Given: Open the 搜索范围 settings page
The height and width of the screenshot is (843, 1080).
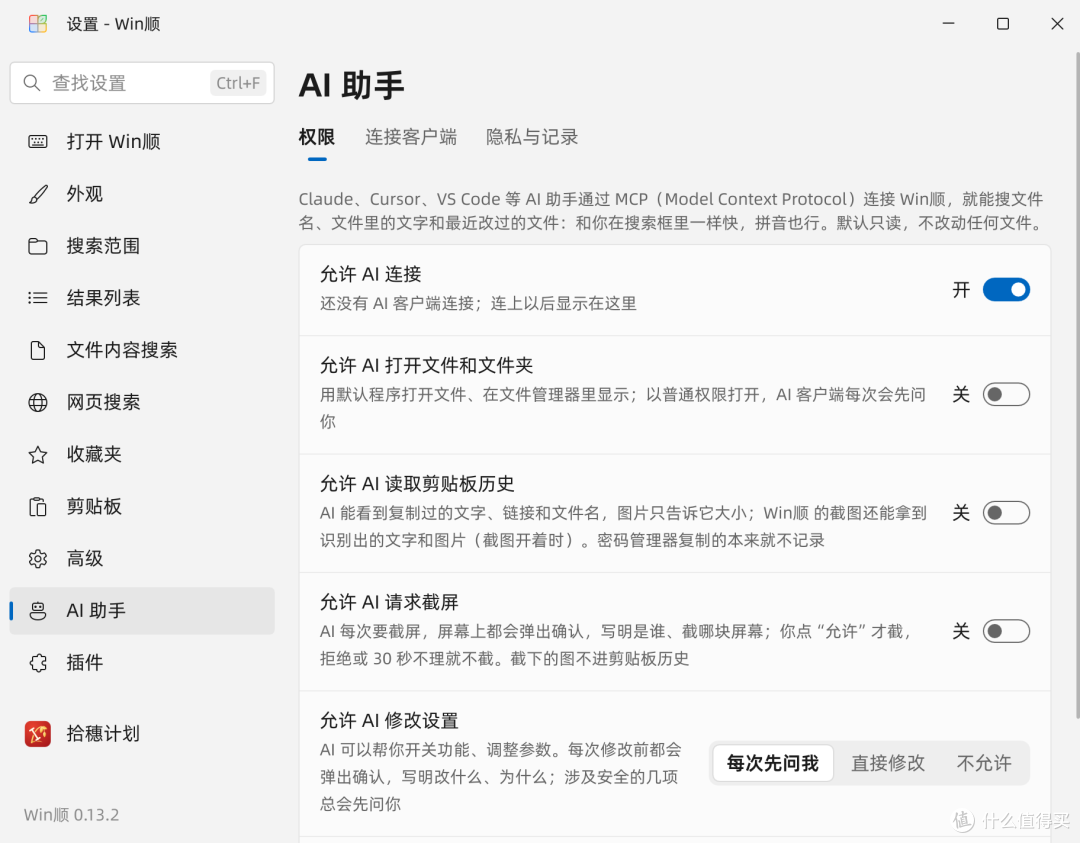Looking at the screenshot, I should [142, 247].
